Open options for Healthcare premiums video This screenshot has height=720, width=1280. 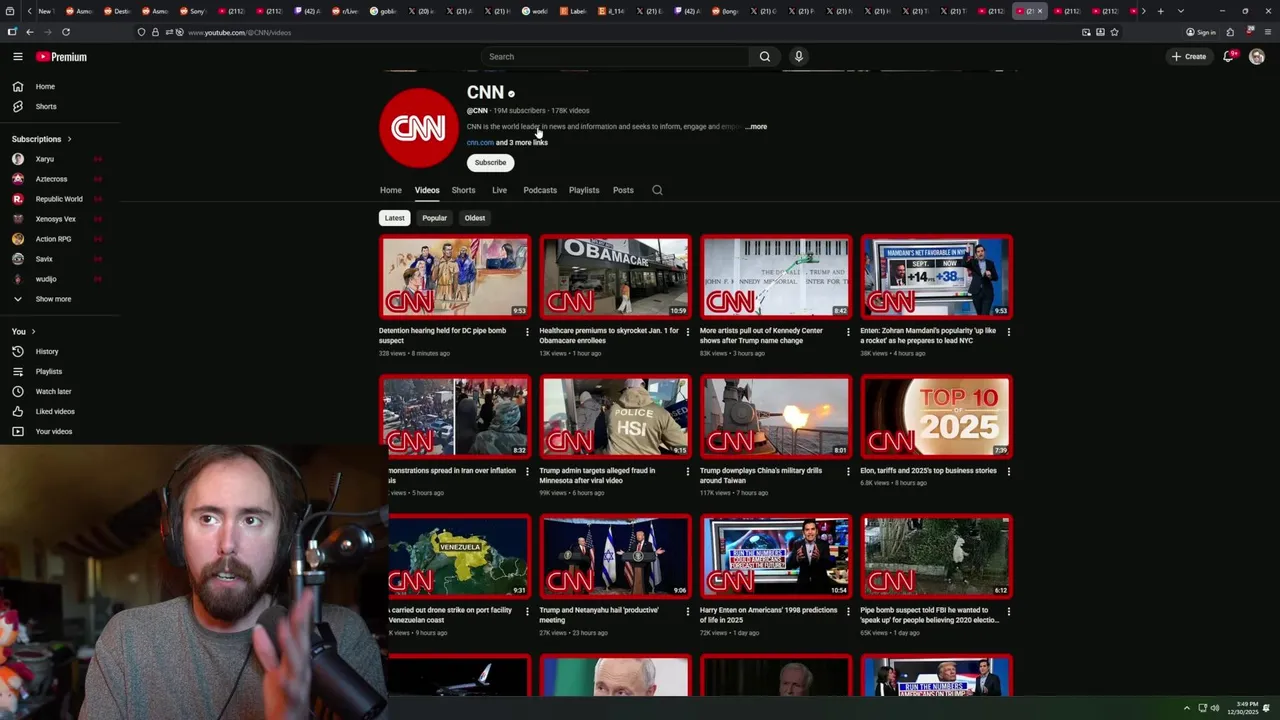click(687, 332)
